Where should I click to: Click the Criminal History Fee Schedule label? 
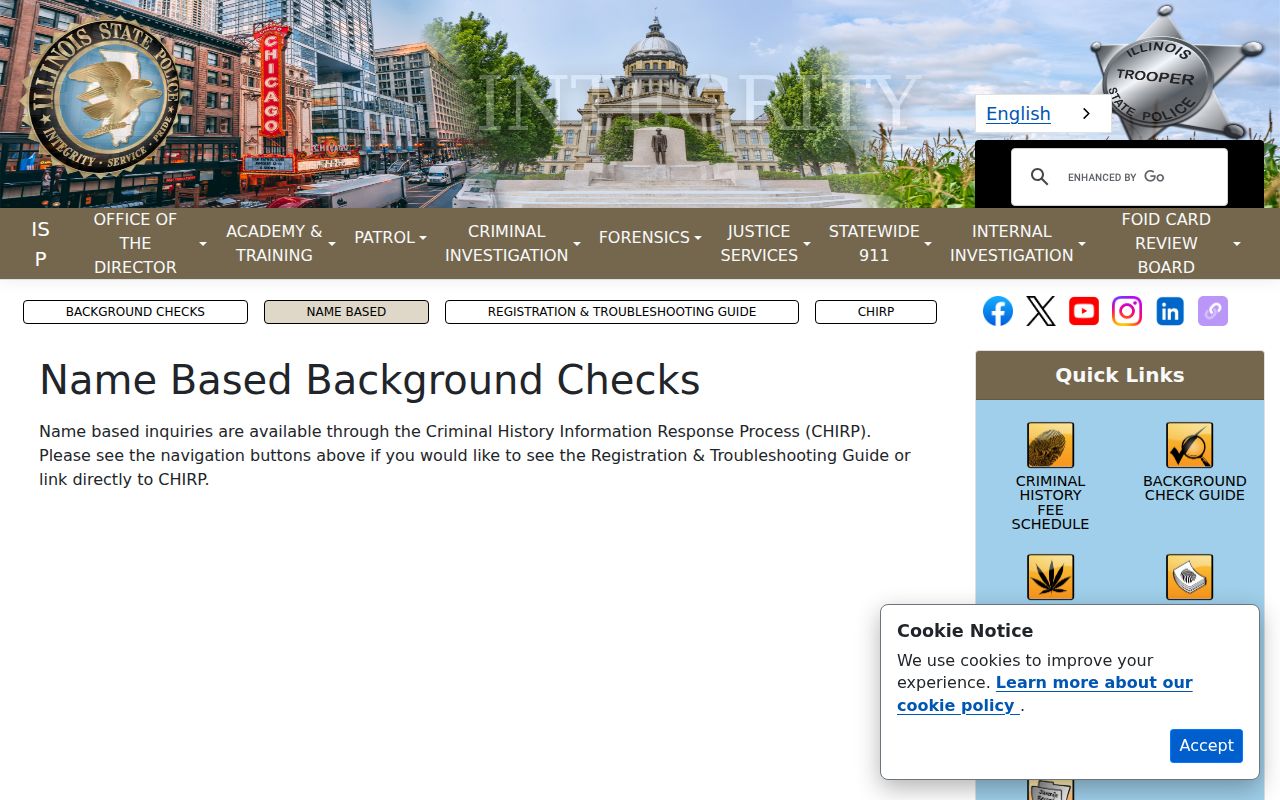[x=1050, y=502]
